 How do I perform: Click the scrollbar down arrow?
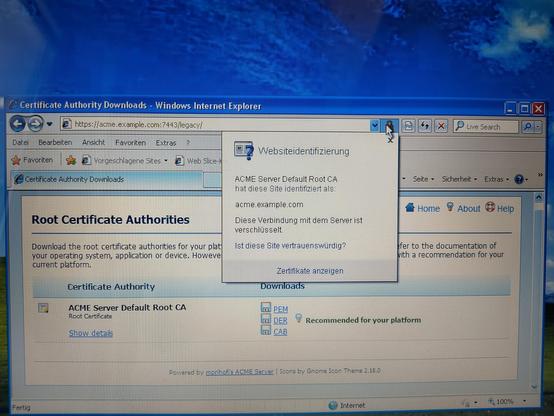534,387
